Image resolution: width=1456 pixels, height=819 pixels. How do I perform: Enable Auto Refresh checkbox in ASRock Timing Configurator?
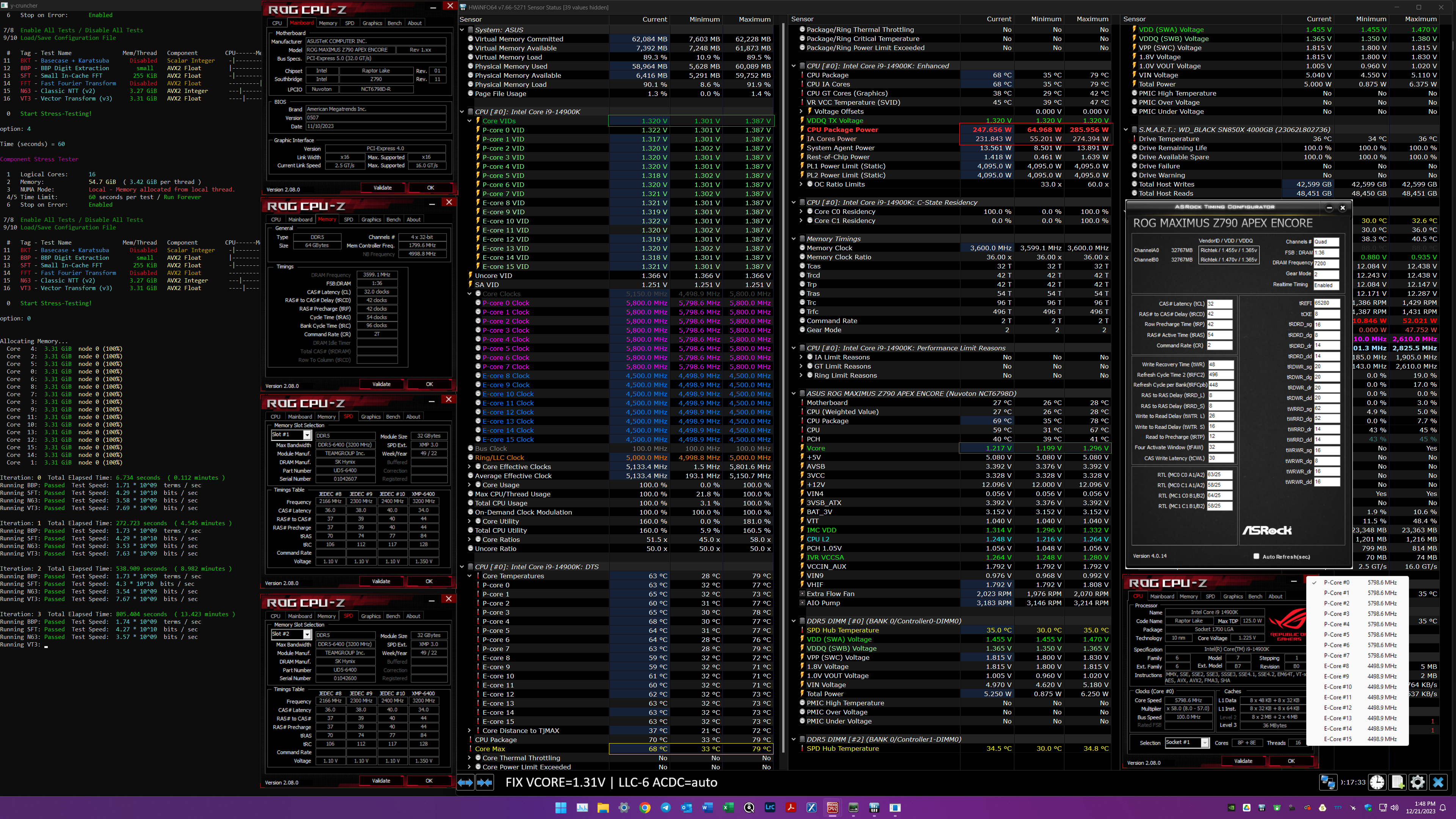(1257, 556)
